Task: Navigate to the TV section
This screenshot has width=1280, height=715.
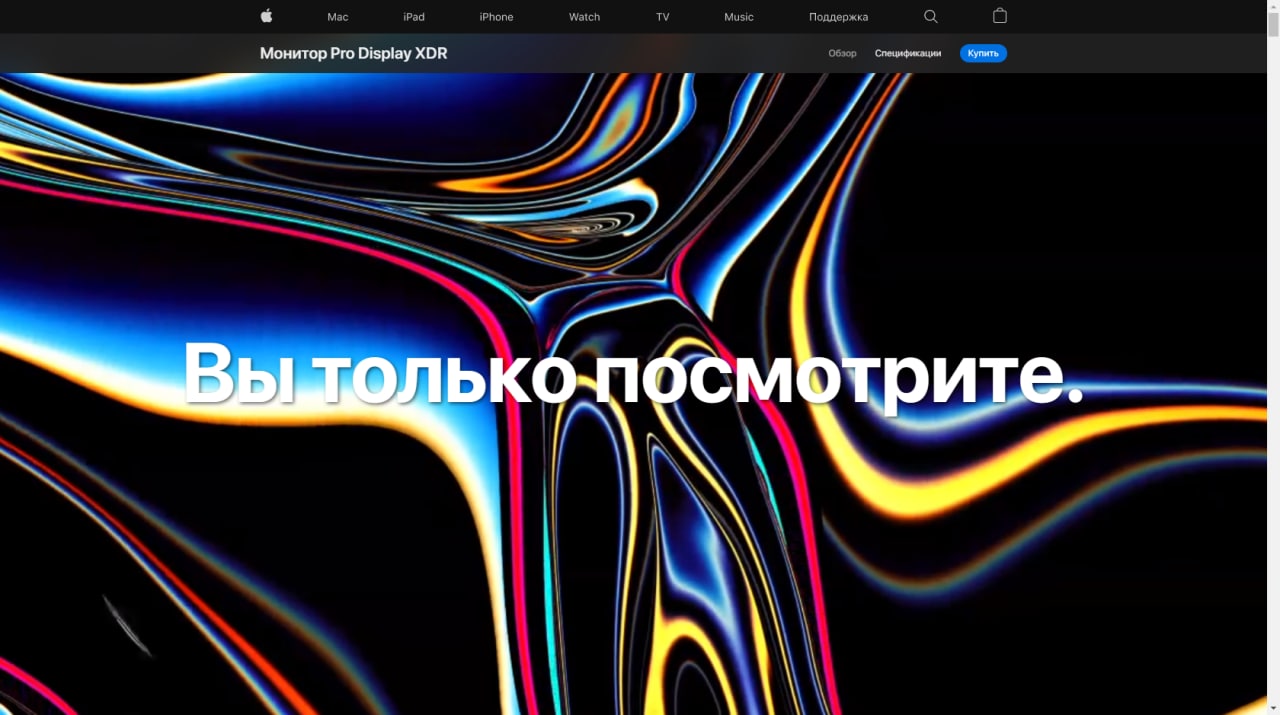Action: tap(663, 17)
